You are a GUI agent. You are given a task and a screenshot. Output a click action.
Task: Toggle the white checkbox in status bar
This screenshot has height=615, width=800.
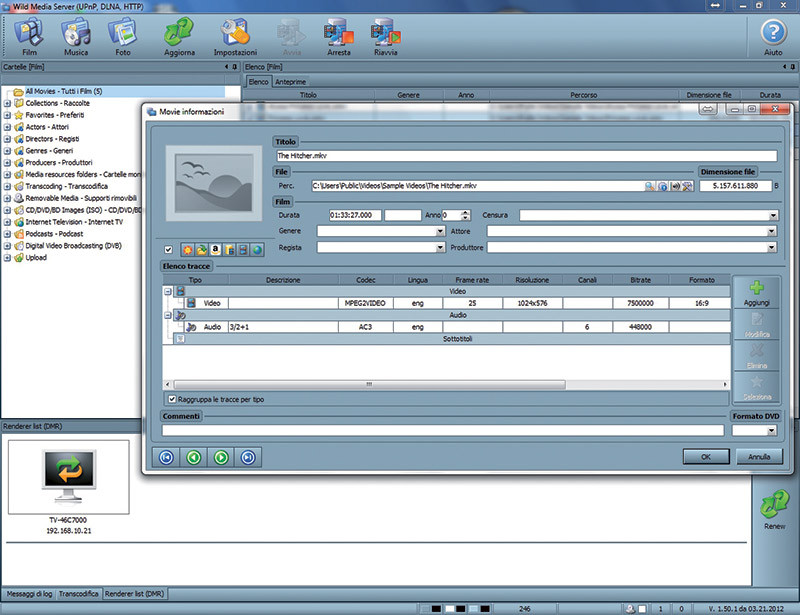(x=642, y=609)
